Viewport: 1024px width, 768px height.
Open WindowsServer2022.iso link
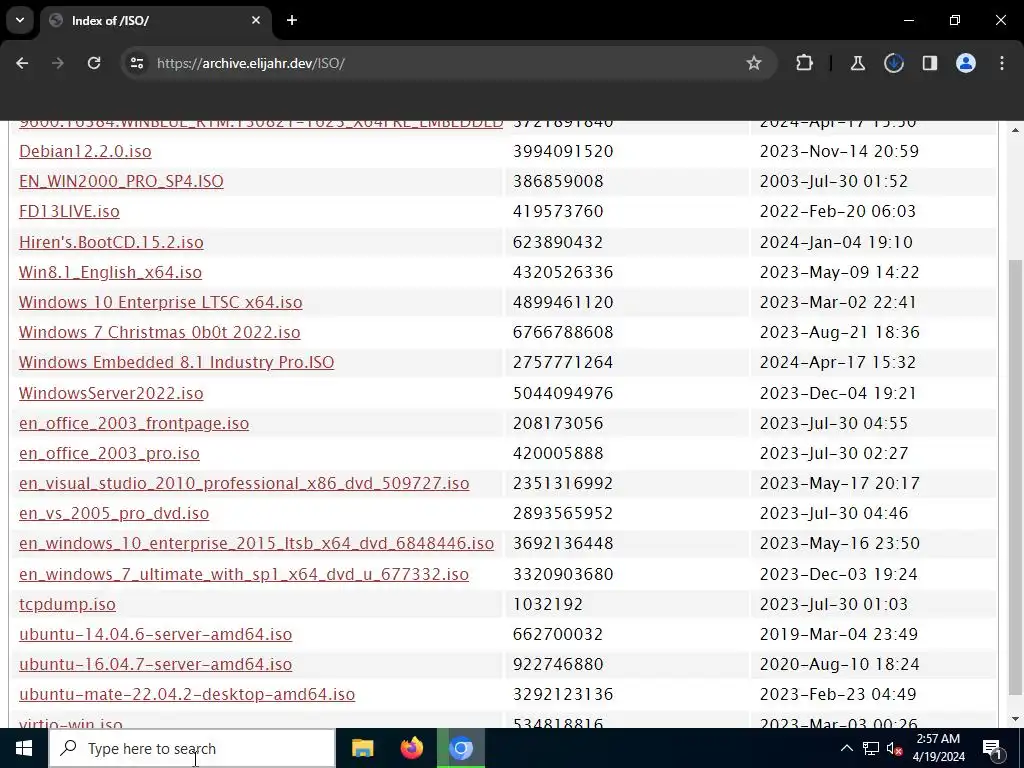coord(111,392)
